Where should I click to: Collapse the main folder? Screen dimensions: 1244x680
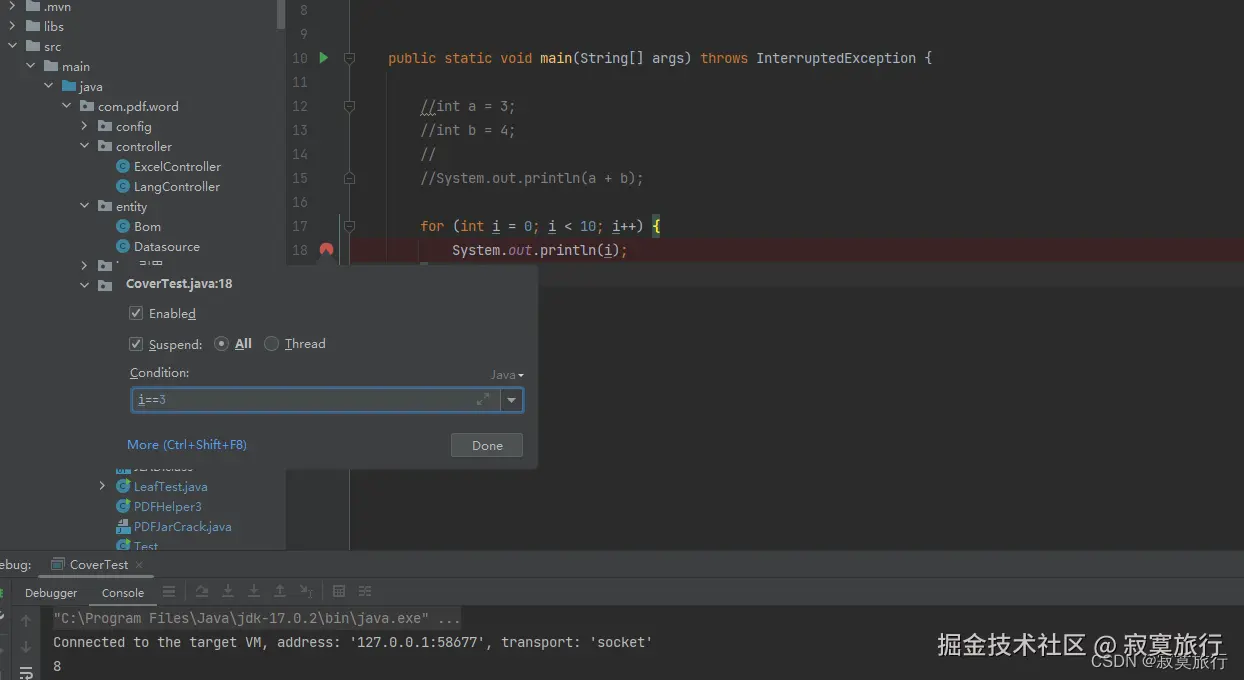pos(30,66)
